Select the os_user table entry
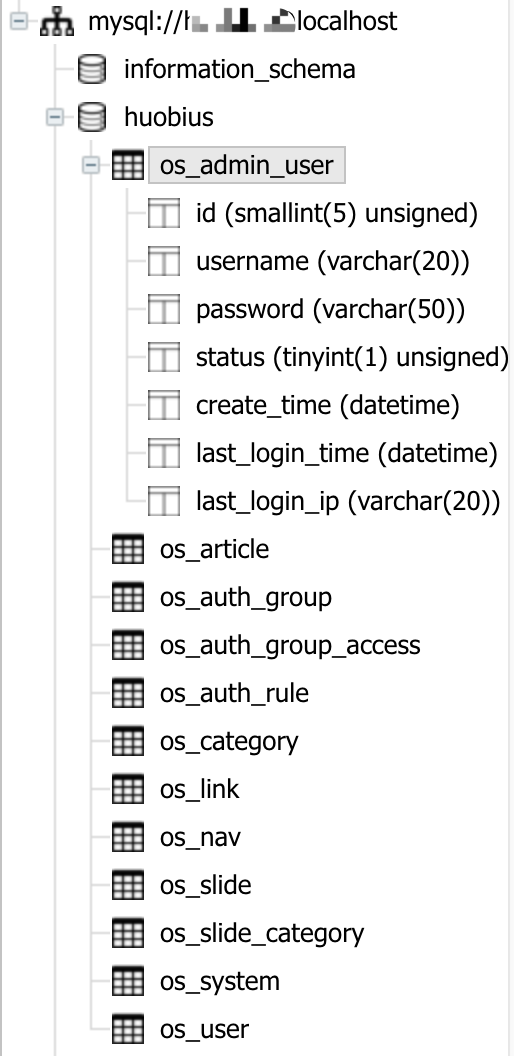This screenshot has width=514, height=1056. (204, 1029)
